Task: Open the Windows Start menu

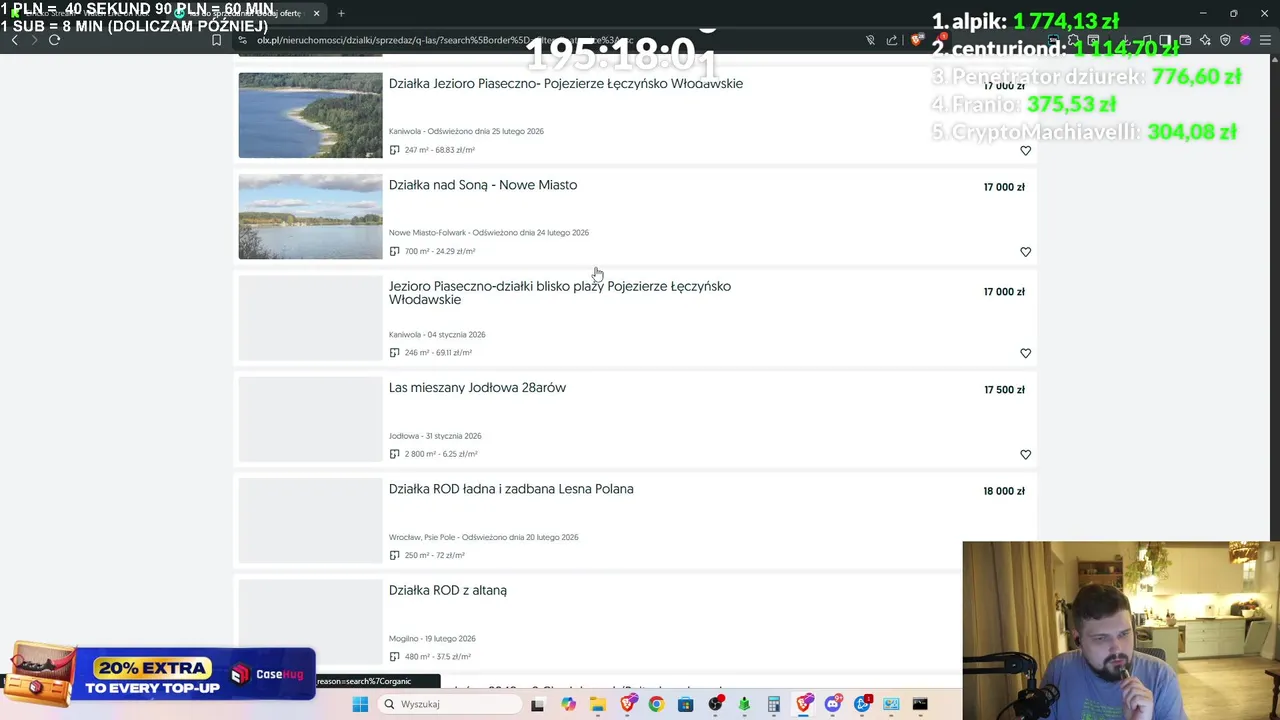Action: [360, 704]
